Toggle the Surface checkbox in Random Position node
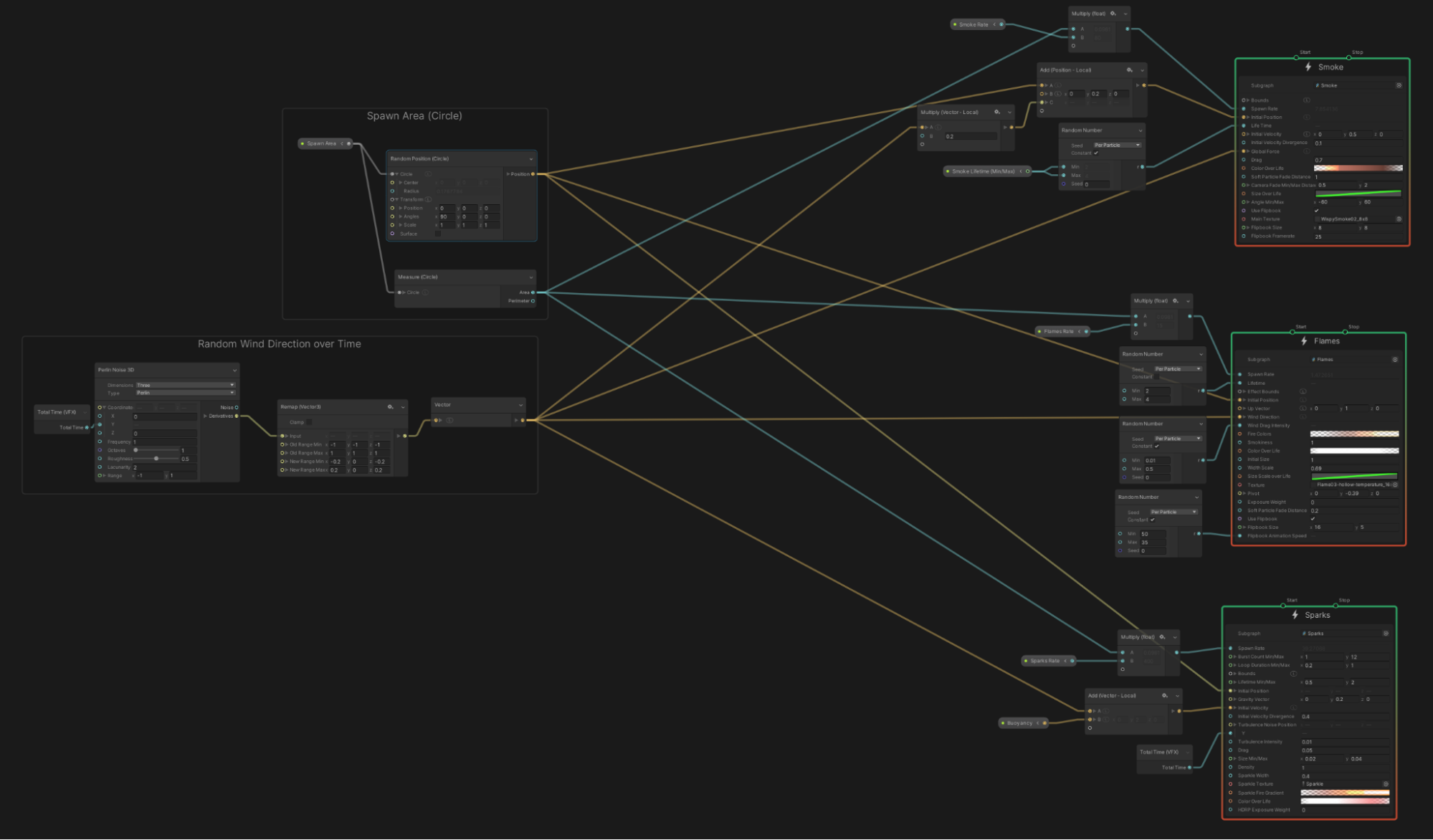This screenshot has height=840, width=1433. [x=437, y=234]
